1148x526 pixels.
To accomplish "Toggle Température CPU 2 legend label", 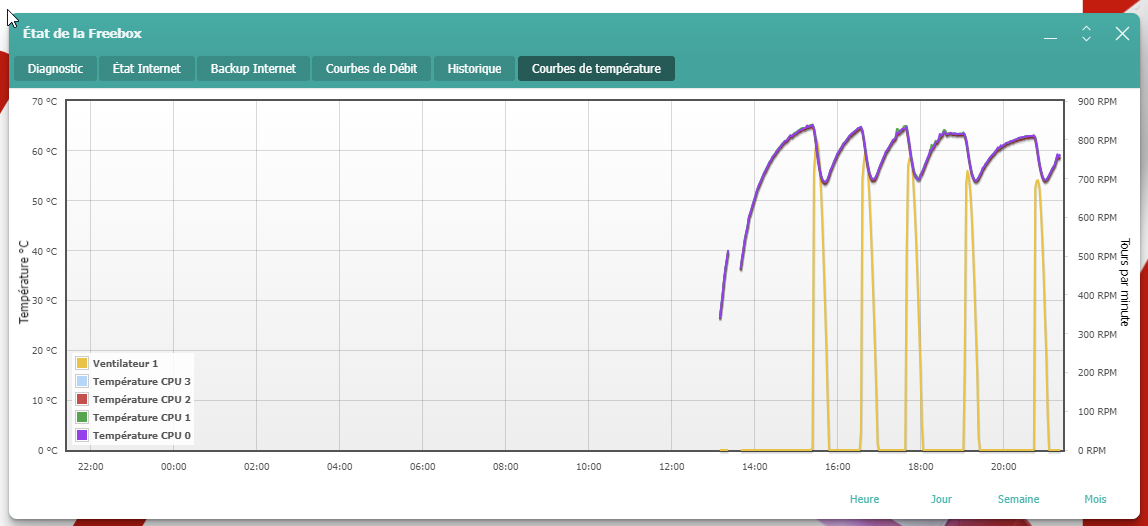I will 142,399.
